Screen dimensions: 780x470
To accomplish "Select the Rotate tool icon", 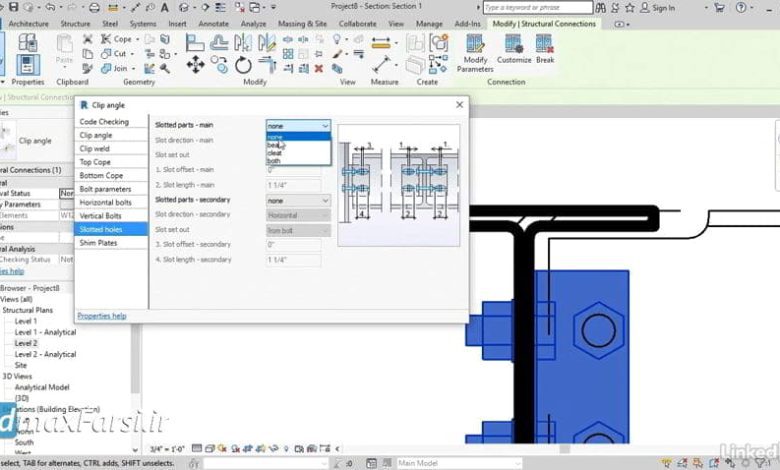I will (243, 65).
